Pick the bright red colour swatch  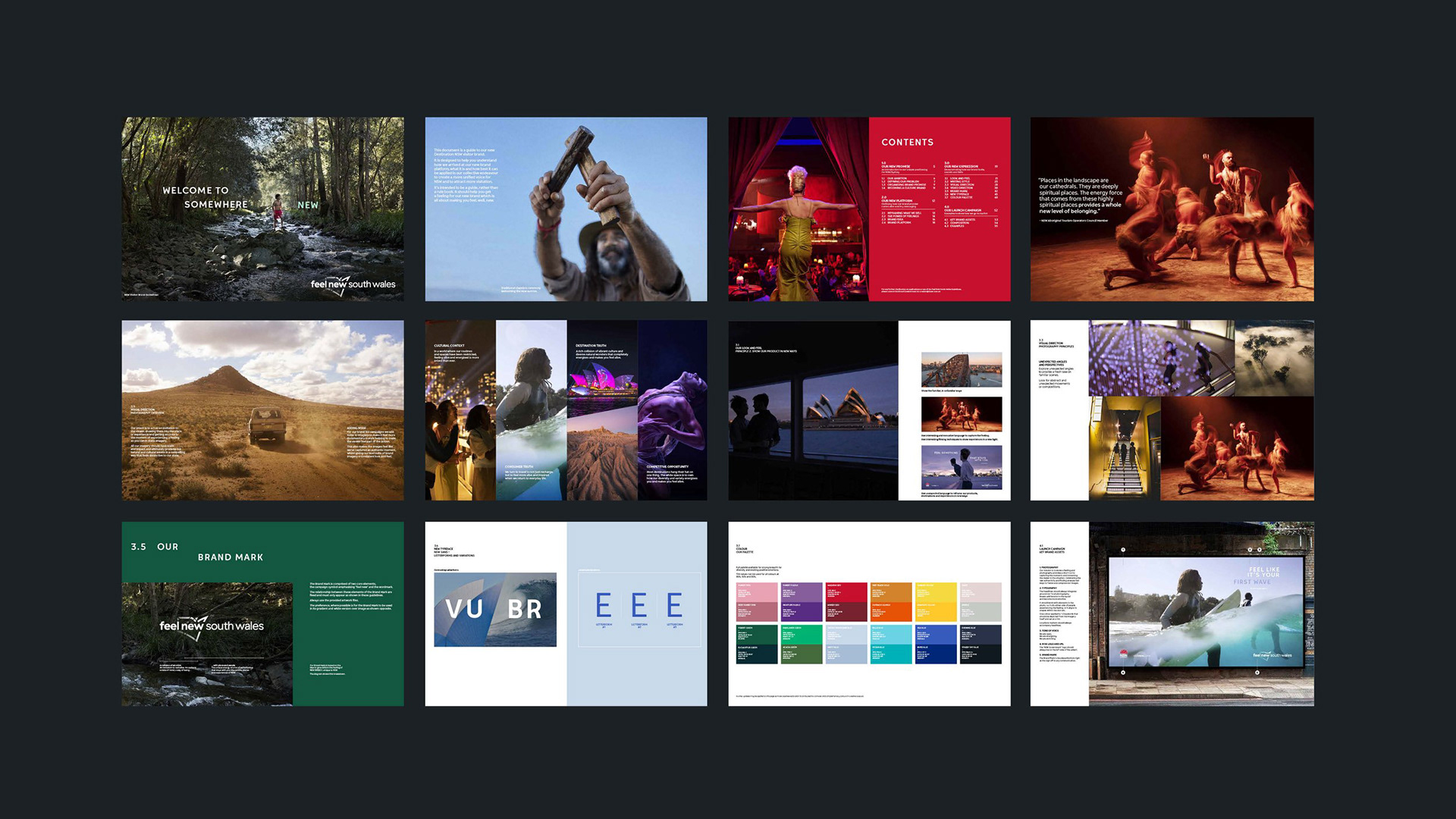[x=846, y=591]
